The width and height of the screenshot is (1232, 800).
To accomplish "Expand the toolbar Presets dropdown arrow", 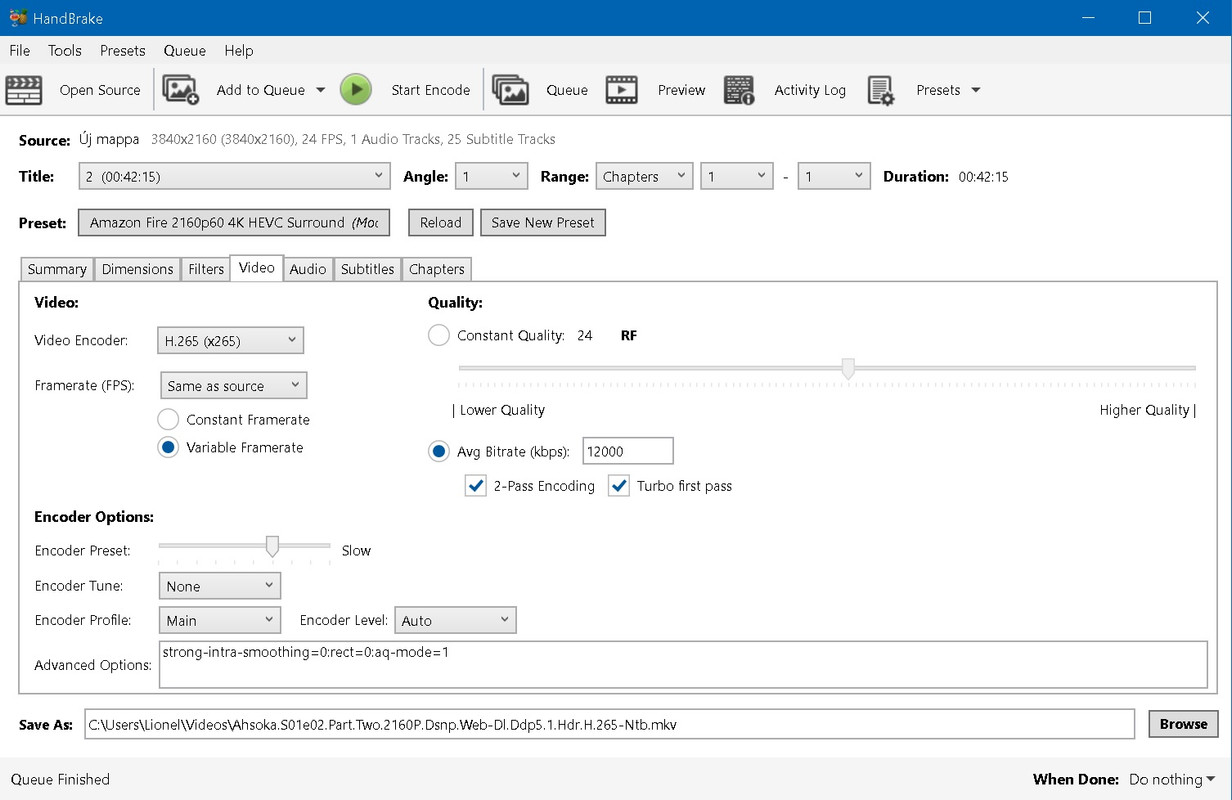I will pyautogui.click(x=976, y=90).
